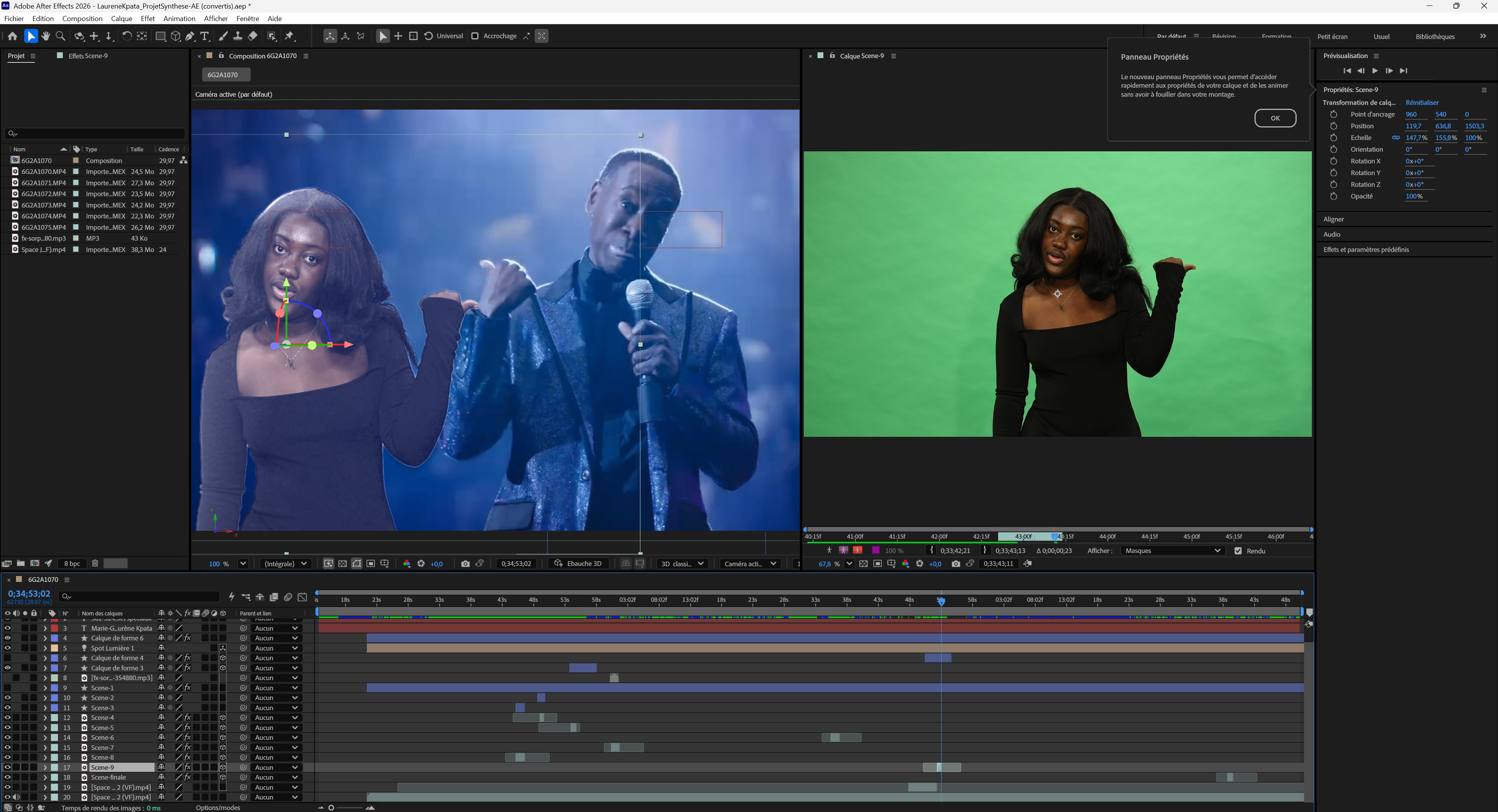
Task: Select the Roto Brush tool
Action: click(x=272, y=36)
